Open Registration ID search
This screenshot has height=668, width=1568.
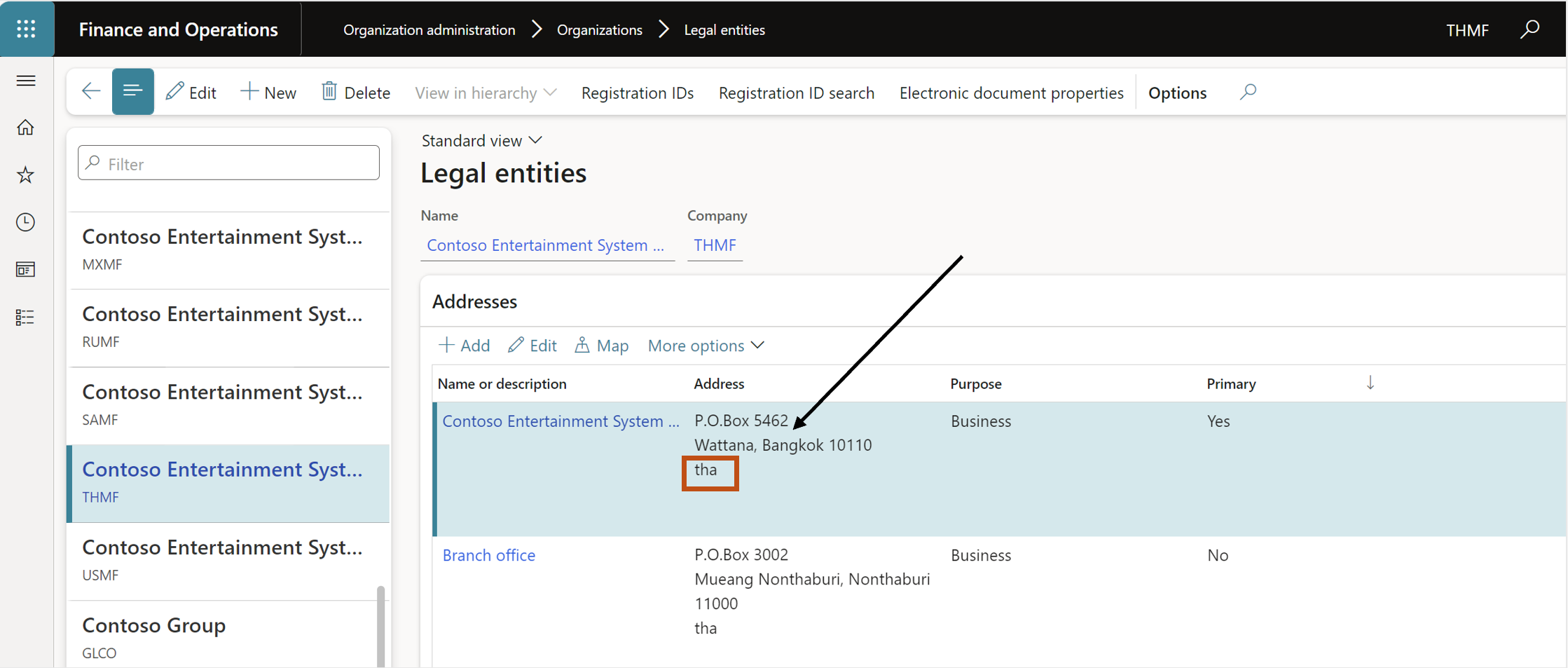point(797,93)
